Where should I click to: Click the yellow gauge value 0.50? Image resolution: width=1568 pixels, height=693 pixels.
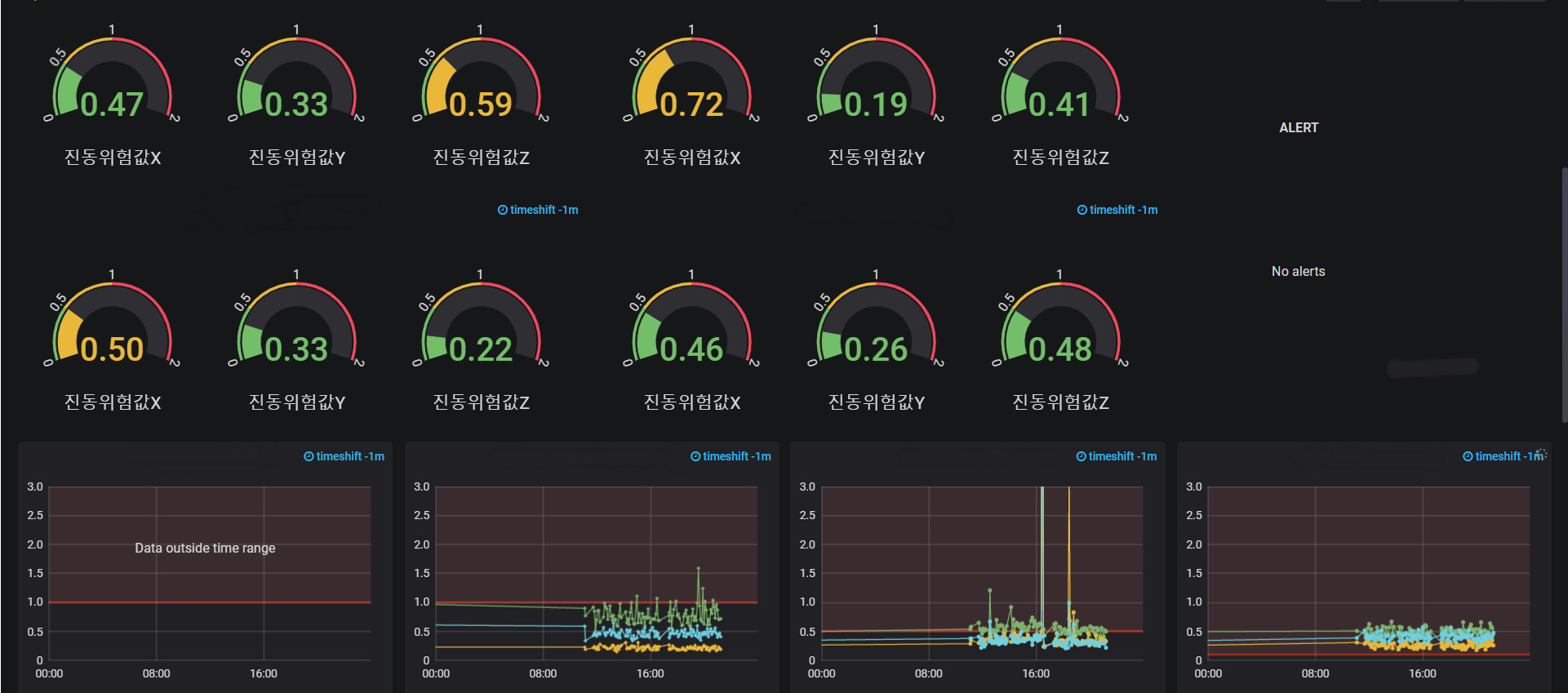point(112,349)
